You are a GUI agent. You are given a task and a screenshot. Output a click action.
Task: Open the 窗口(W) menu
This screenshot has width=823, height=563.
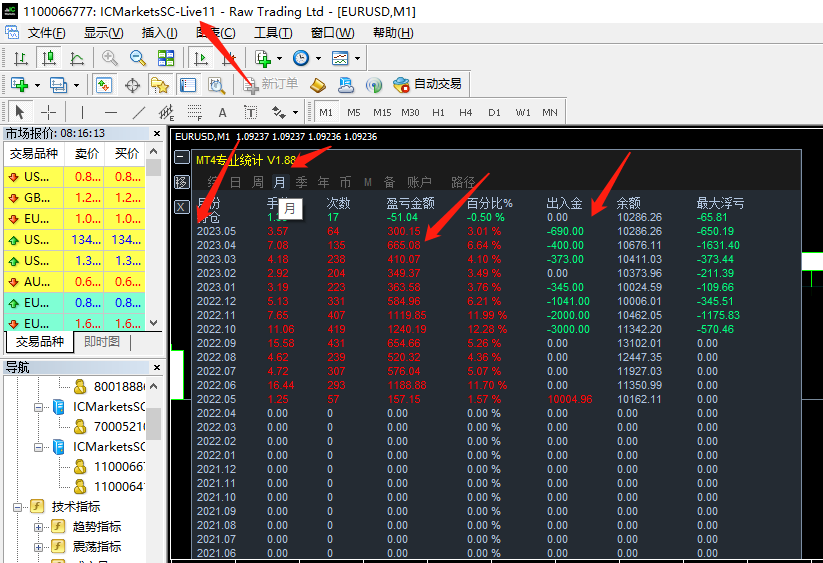332,33
